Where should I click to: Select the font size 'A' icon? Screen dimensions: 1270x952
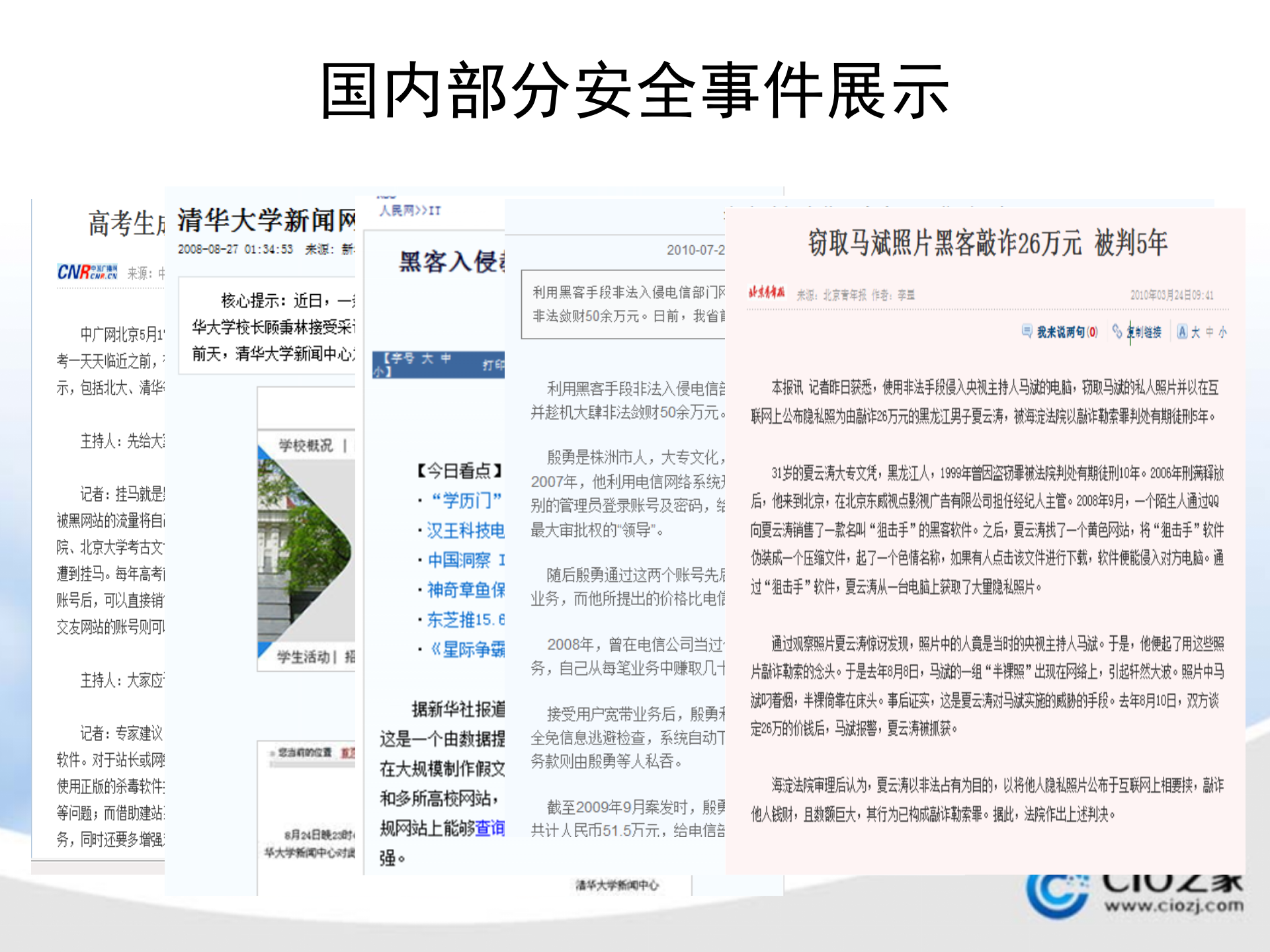pyautogui.click(x=1183, y=333)
